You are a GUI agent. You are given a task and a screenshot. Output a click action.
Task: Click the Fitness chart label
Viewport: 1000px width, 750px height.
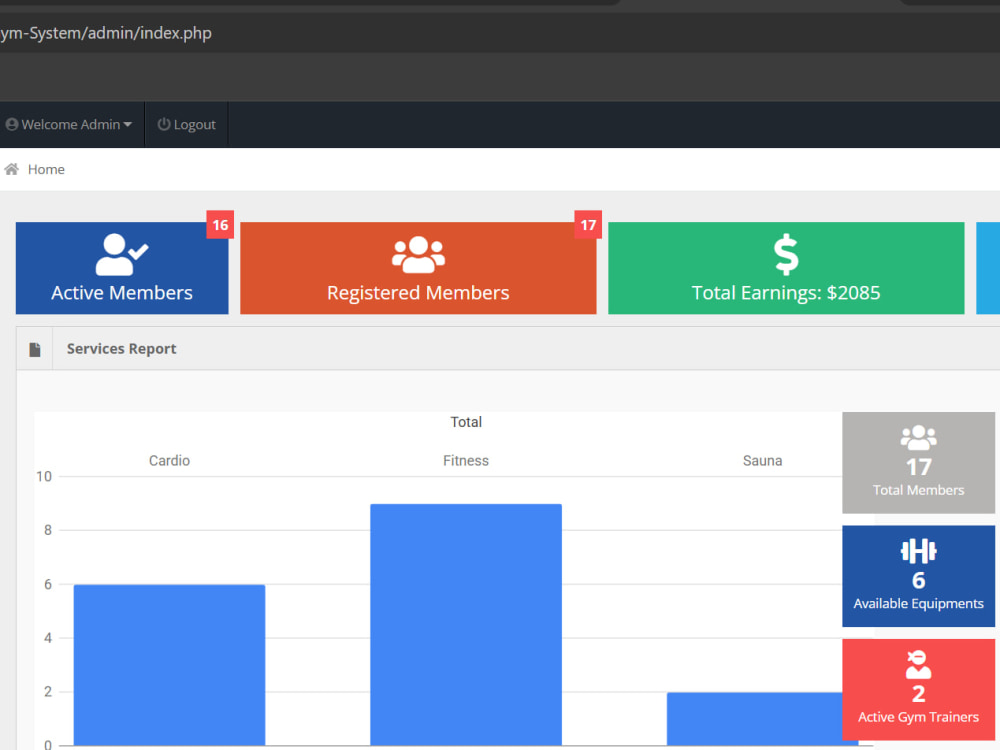[x=466, y=460]
